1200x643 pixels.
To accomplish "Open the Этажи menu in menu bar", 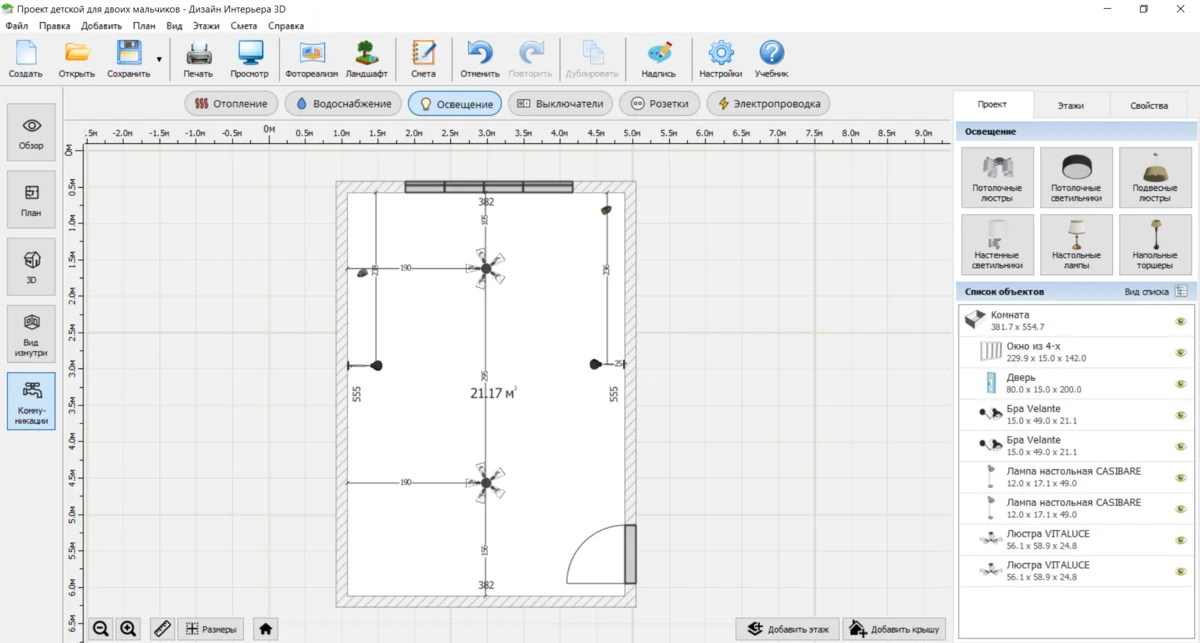I will 206,26.
